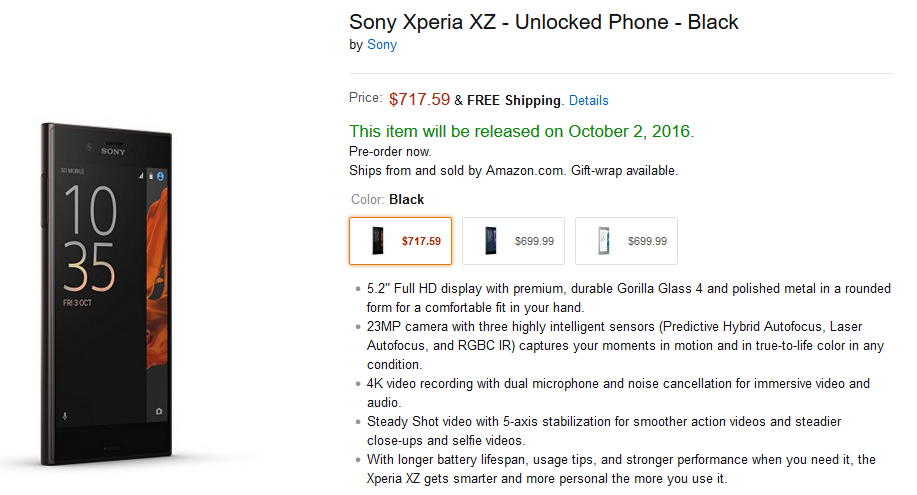Open the shipping Details link

[588, 101]
